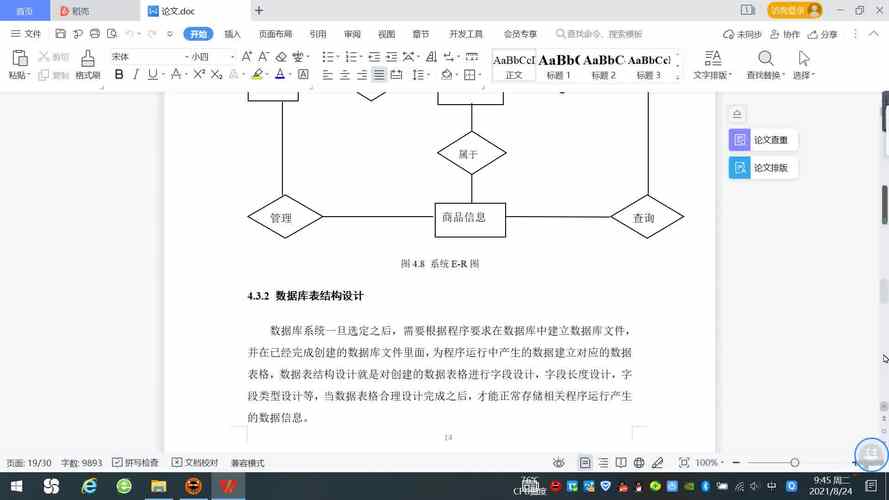This screenshot has width=889, height=500.
Task: Switch to the 页面布局 ribbon tab
Action: coord(275,34)
